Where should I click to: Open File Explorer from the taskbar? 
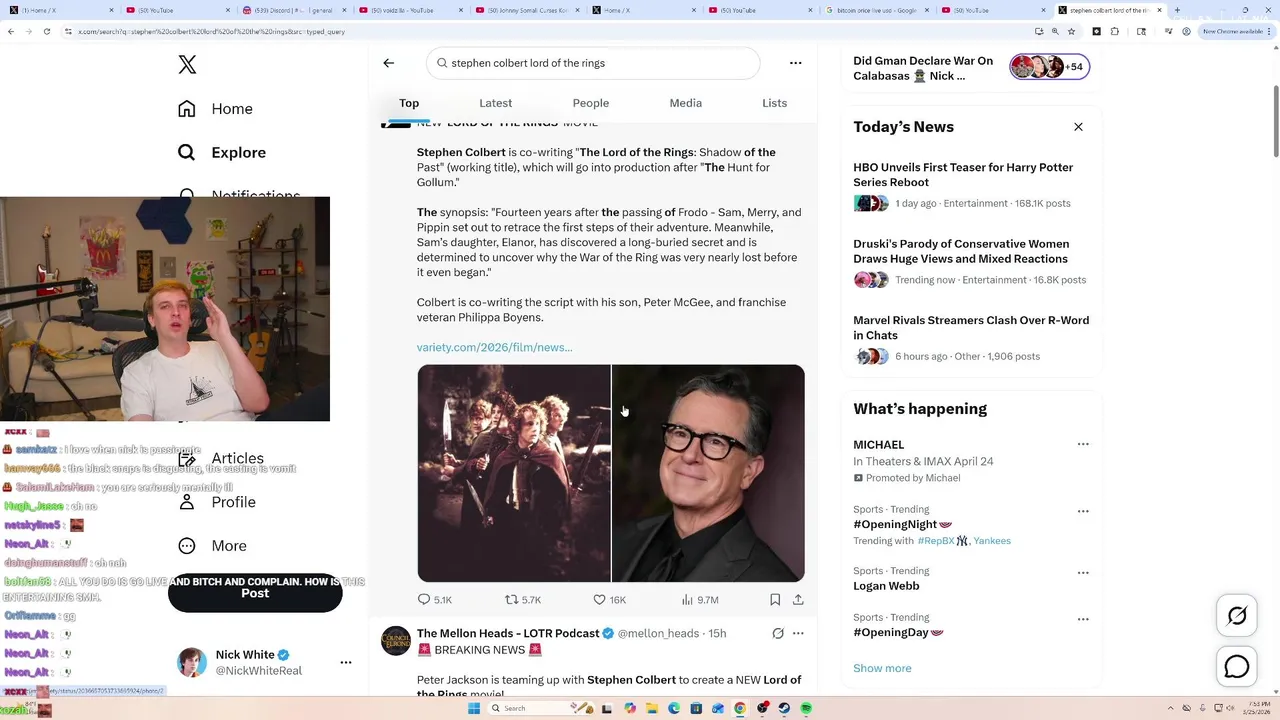tap(651, 708)
